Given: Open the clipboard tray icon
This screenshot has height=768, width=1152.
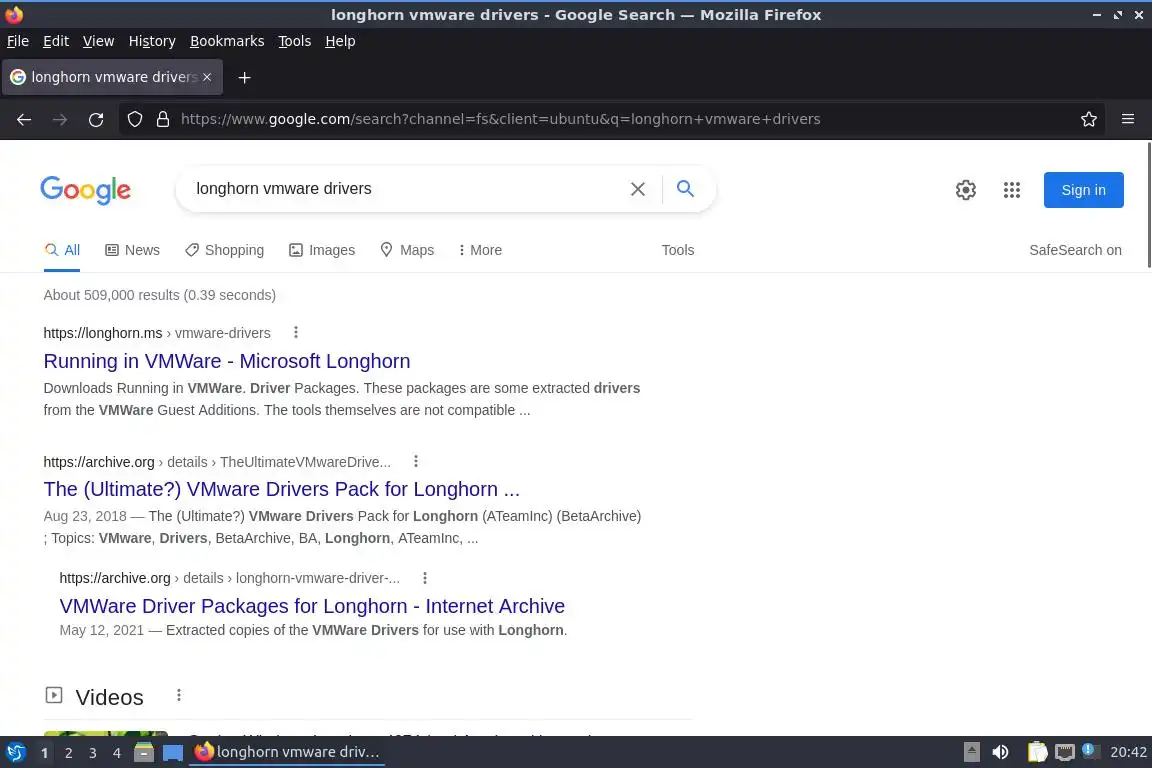Looking at the screenshot, I should (1037, 752).
